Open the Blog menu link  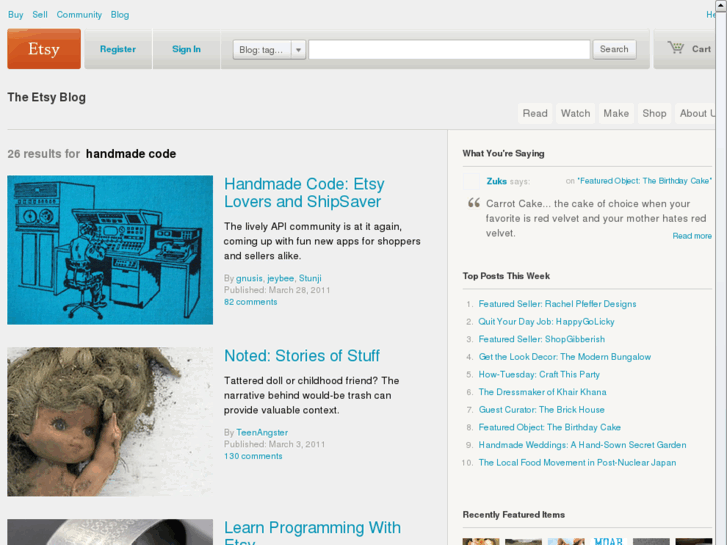click(x=120, y=15)
